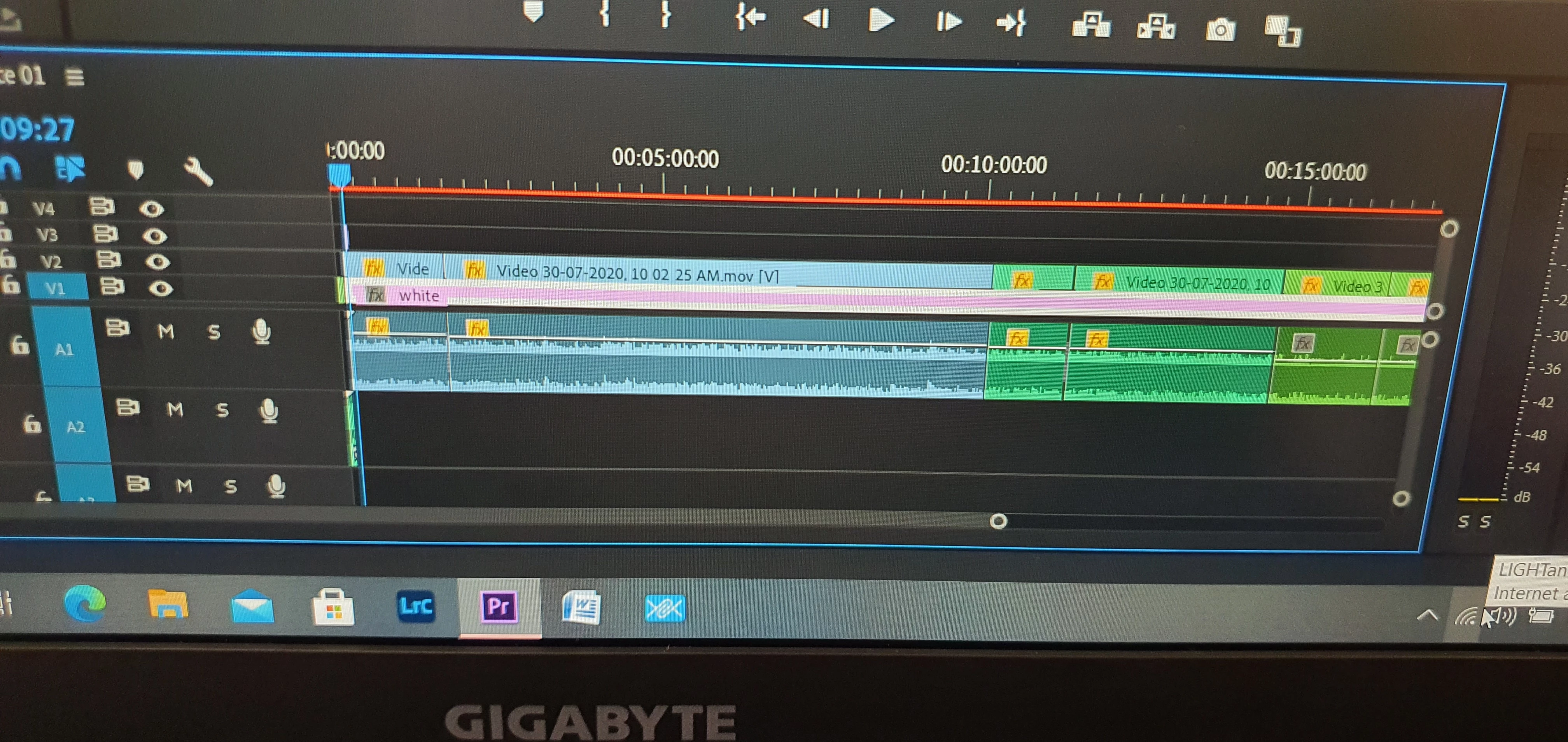Toggle V2 track output eye icon
The image size is (1568, 742).
coord(157,262)
